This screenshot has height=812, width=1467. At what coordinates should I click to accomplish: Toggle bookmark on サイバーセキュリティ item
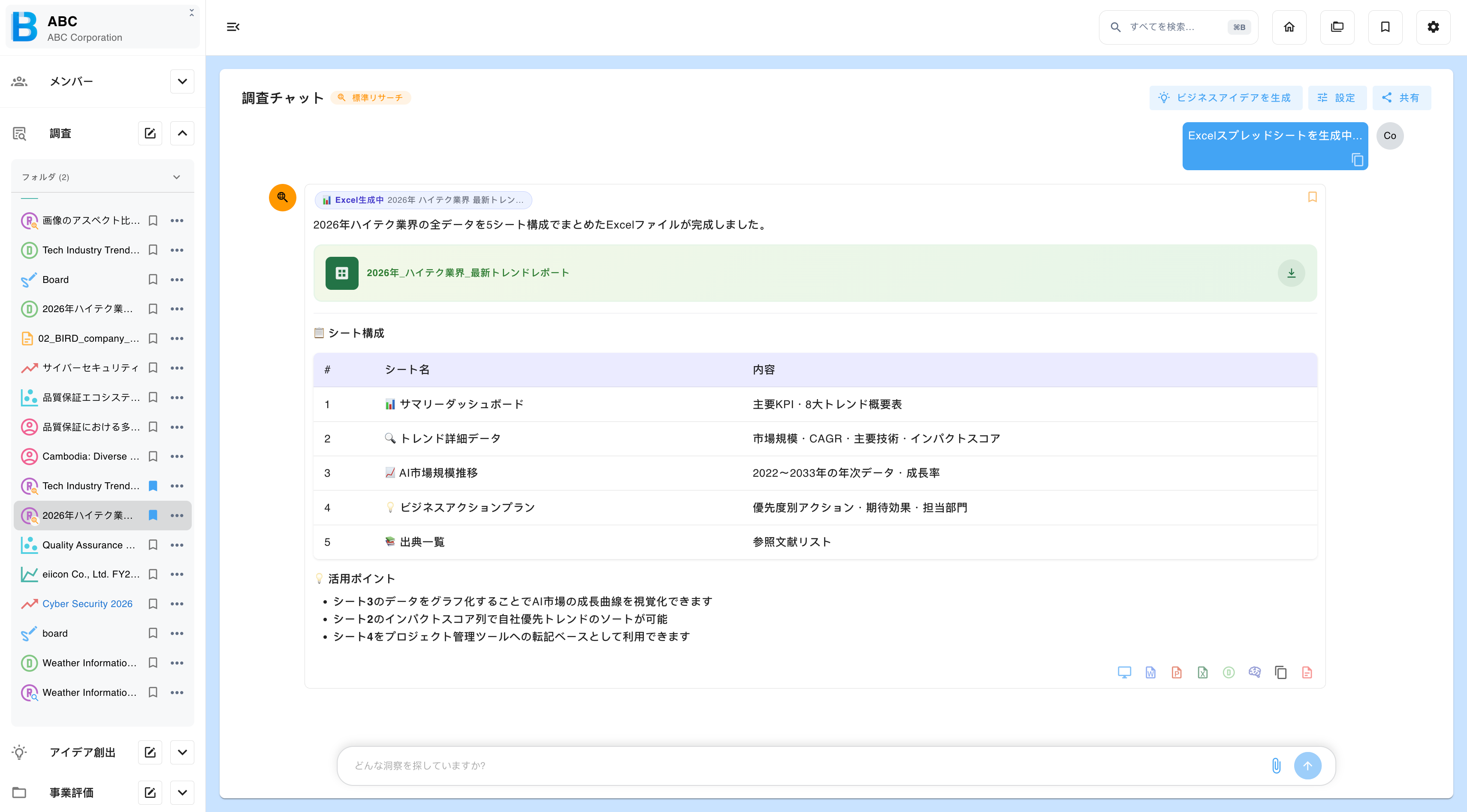153,367
